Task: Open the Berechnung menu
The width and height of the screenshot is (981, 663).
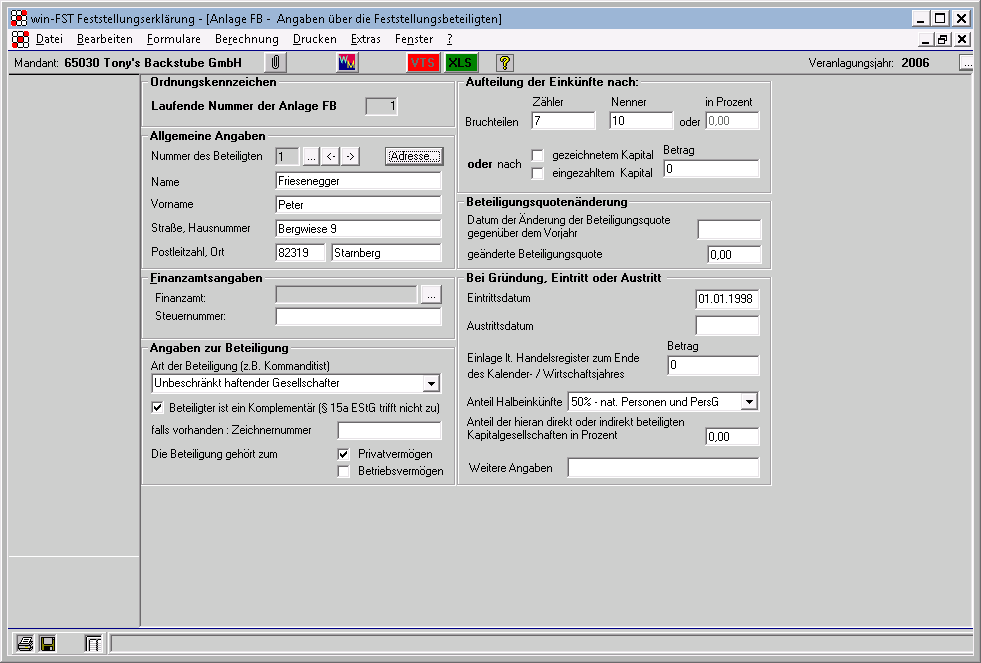Action: pyautogui.click(x=246, y=39)
